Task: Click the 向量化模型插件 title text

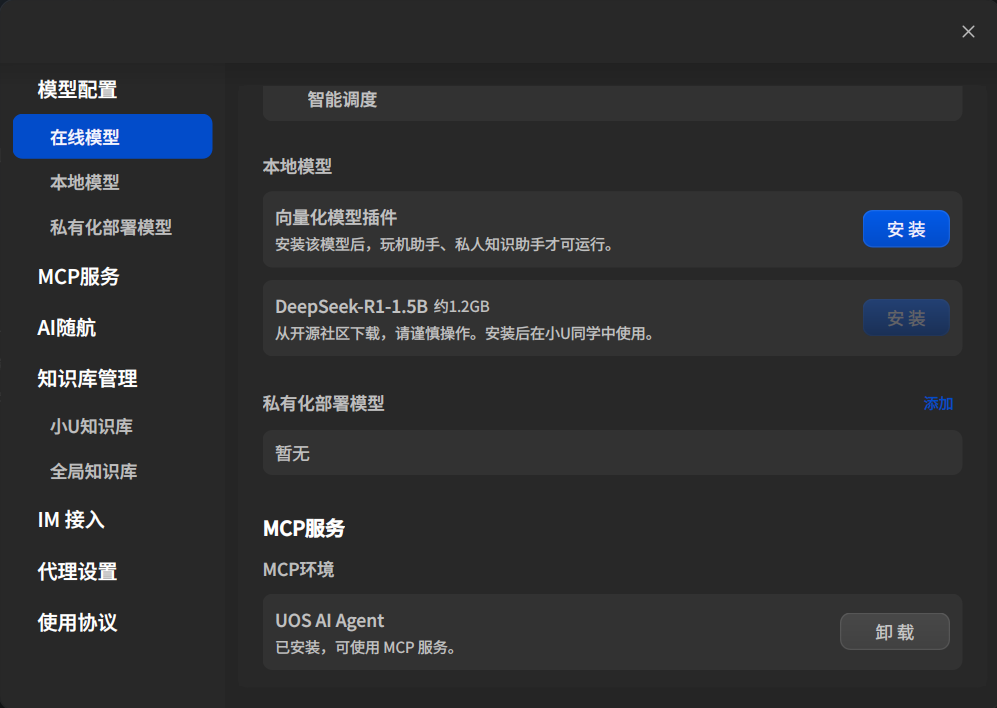Action: tap(336, 218)
